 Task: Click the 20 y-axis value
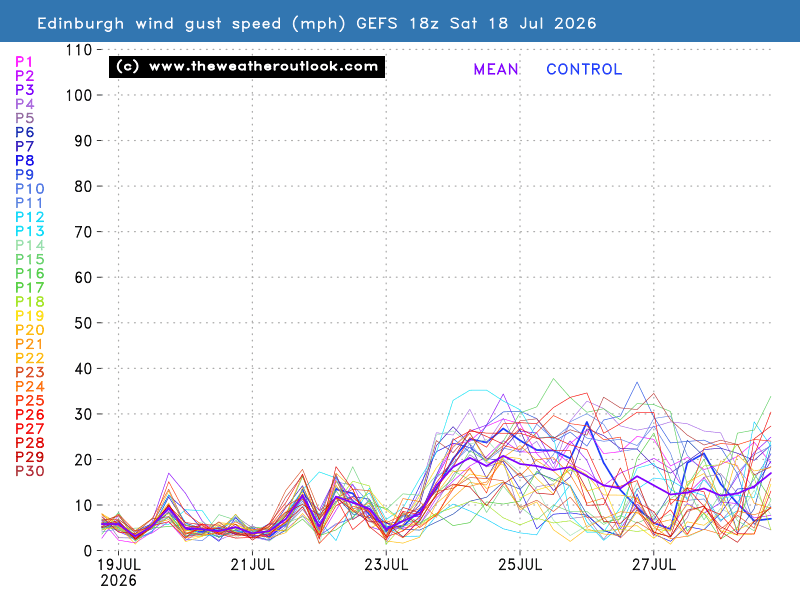pos(83,460)
